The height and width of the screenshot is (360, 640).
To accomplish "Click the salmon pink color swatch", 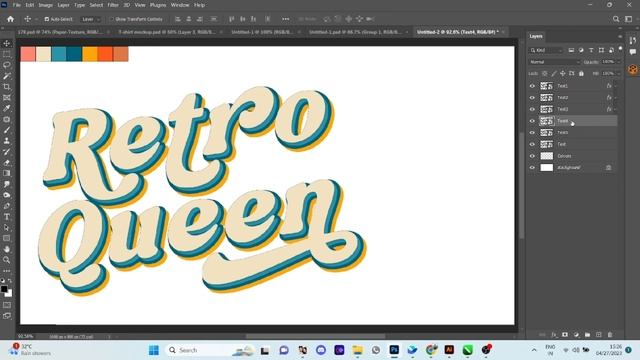I will click(28, 54).
